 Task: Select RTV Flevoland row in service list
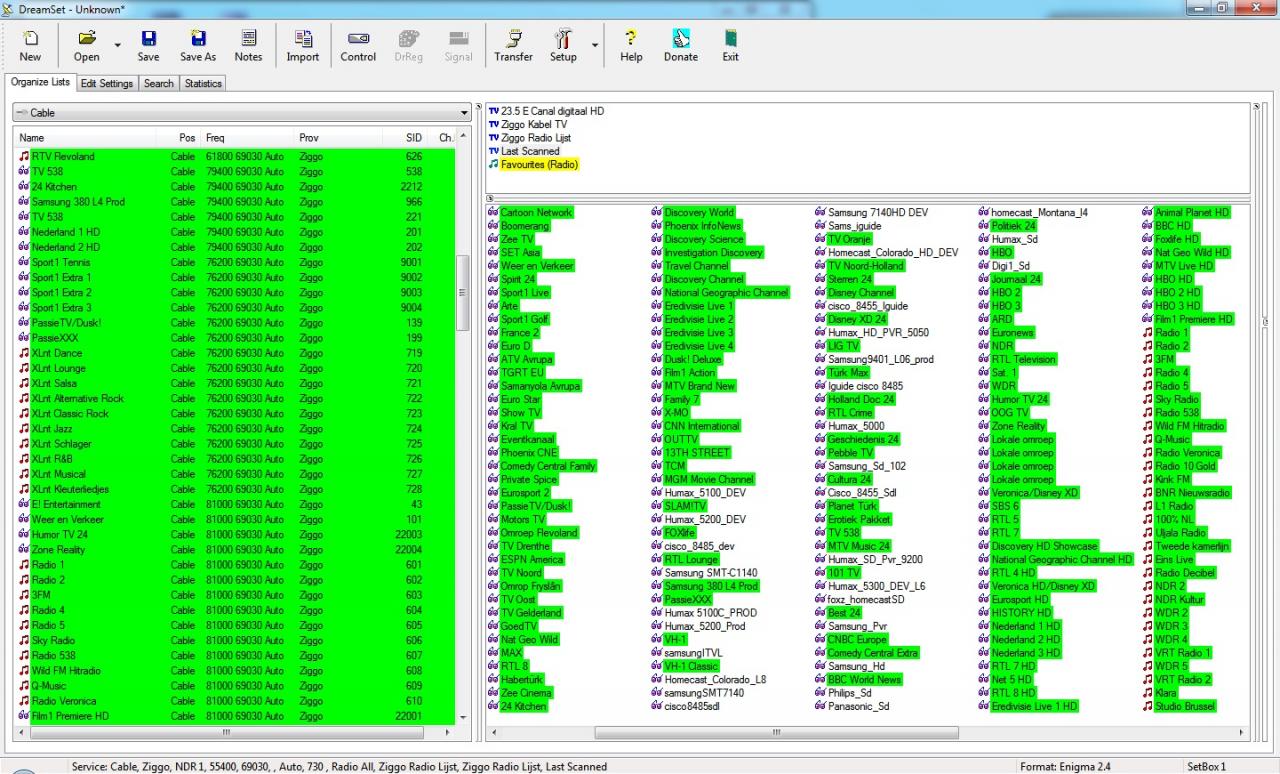[235, 156]
